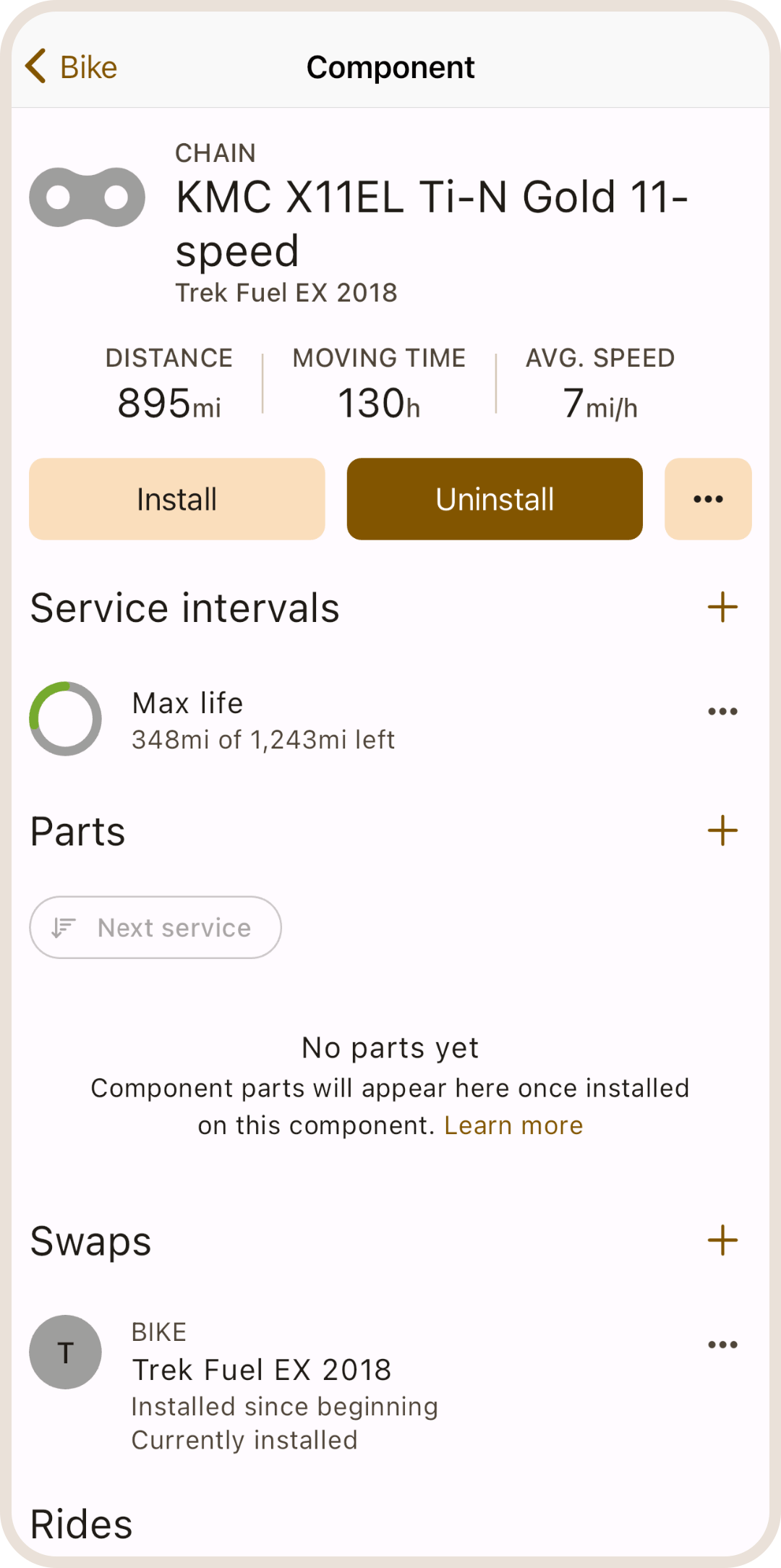Tap the Trek Fuel EX avatar circle
The width and height of the screenshot is (781, 1568).
click(x=65, y=1352)
